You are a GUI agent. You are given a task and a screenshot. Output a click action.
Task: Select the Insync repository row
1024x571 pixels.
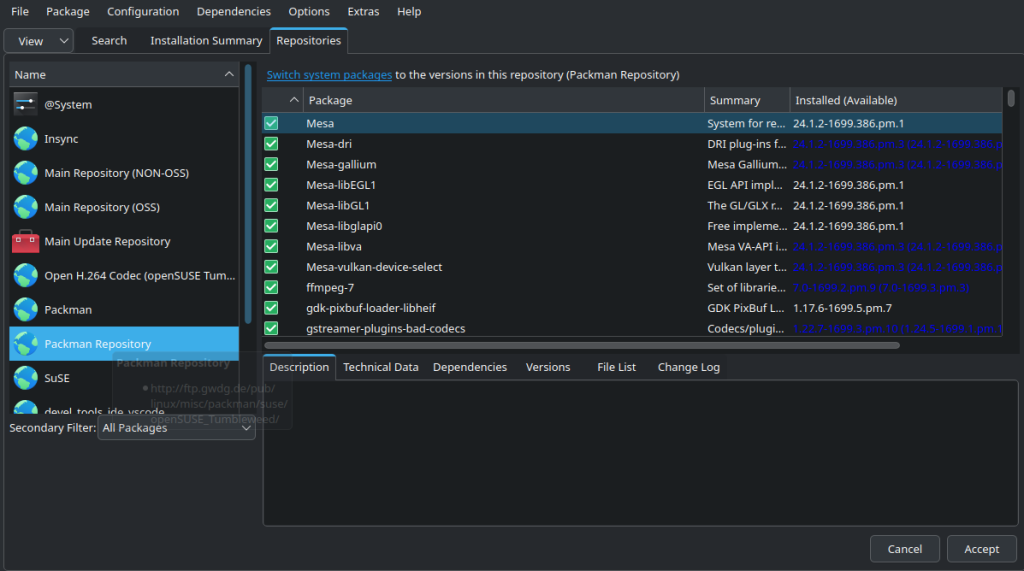pyautogui.click(x=124, y=139)
